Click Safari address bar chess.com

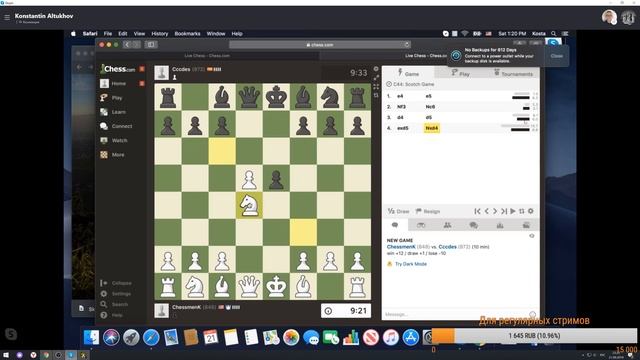(x=320, y=44)
